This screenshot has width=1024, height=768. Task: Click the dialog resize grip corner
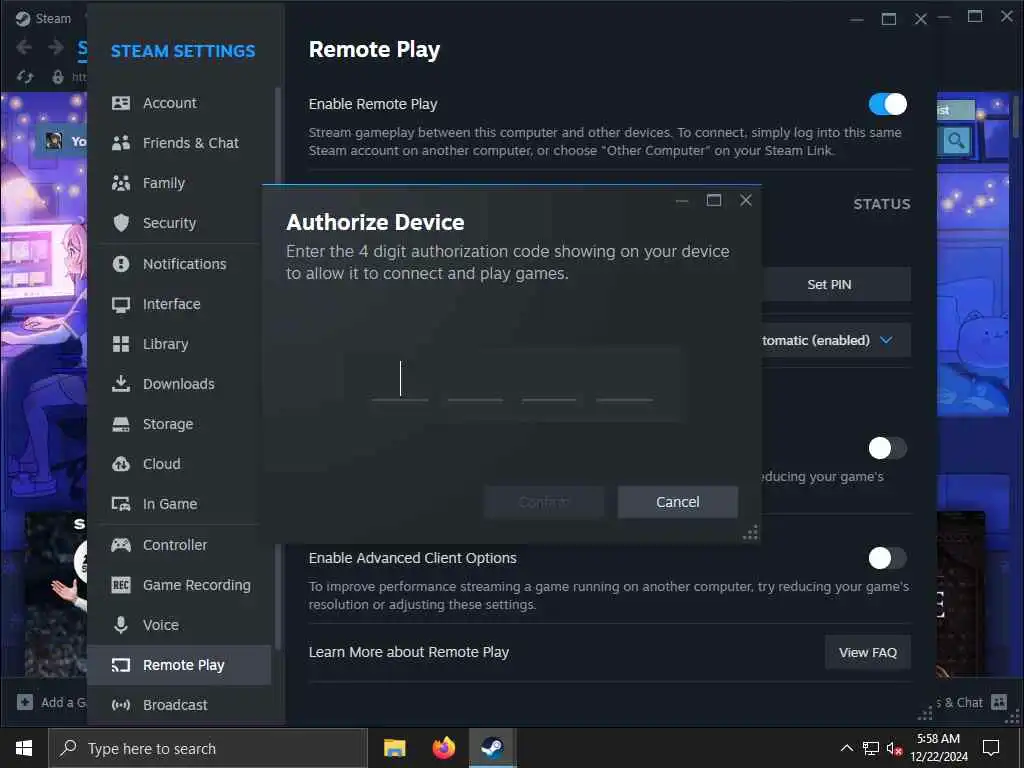(x=751, y=533)
